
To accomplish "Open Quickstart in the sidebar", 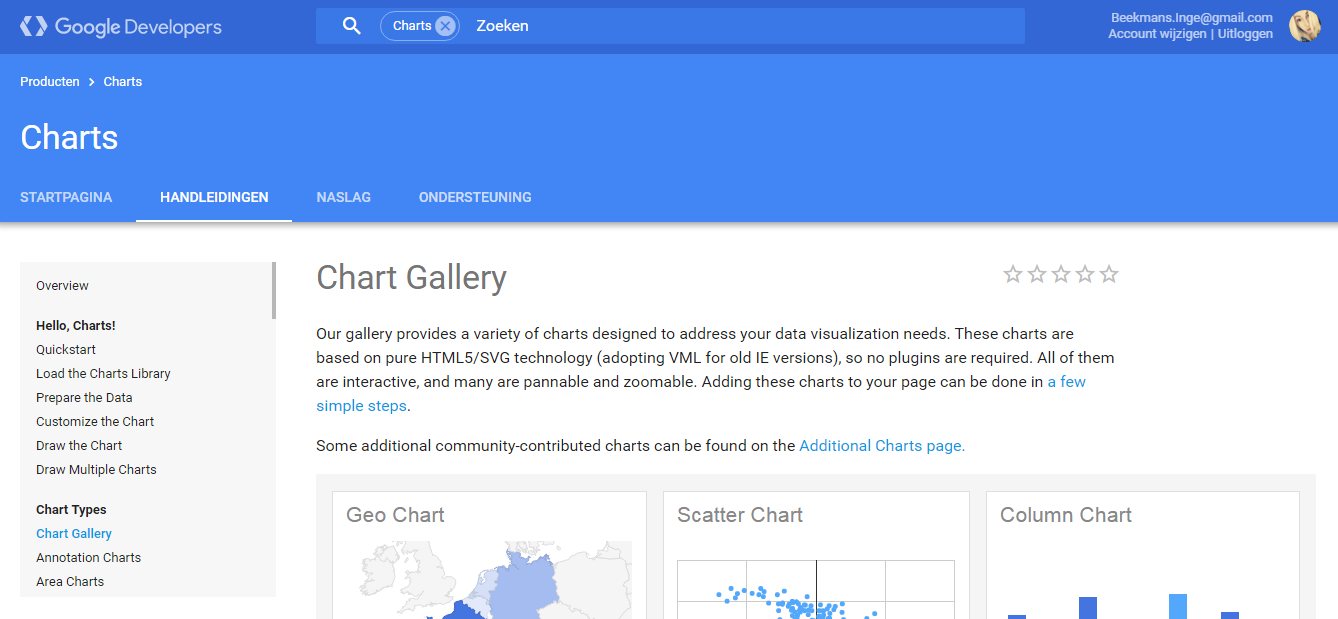I will 66,350.
